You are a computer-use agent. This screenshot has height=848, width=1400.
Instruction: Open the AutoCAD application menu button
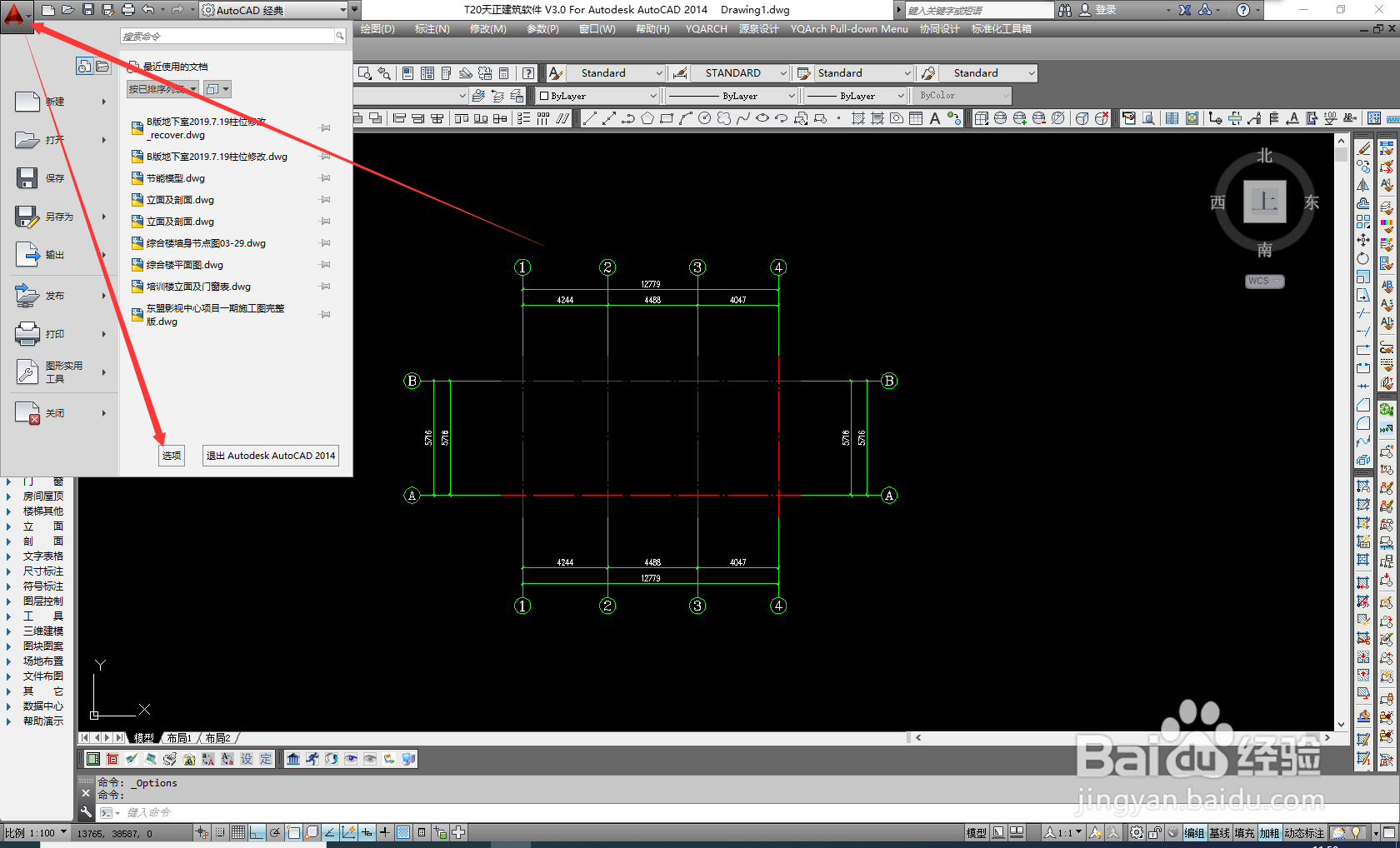pos(16,15)
